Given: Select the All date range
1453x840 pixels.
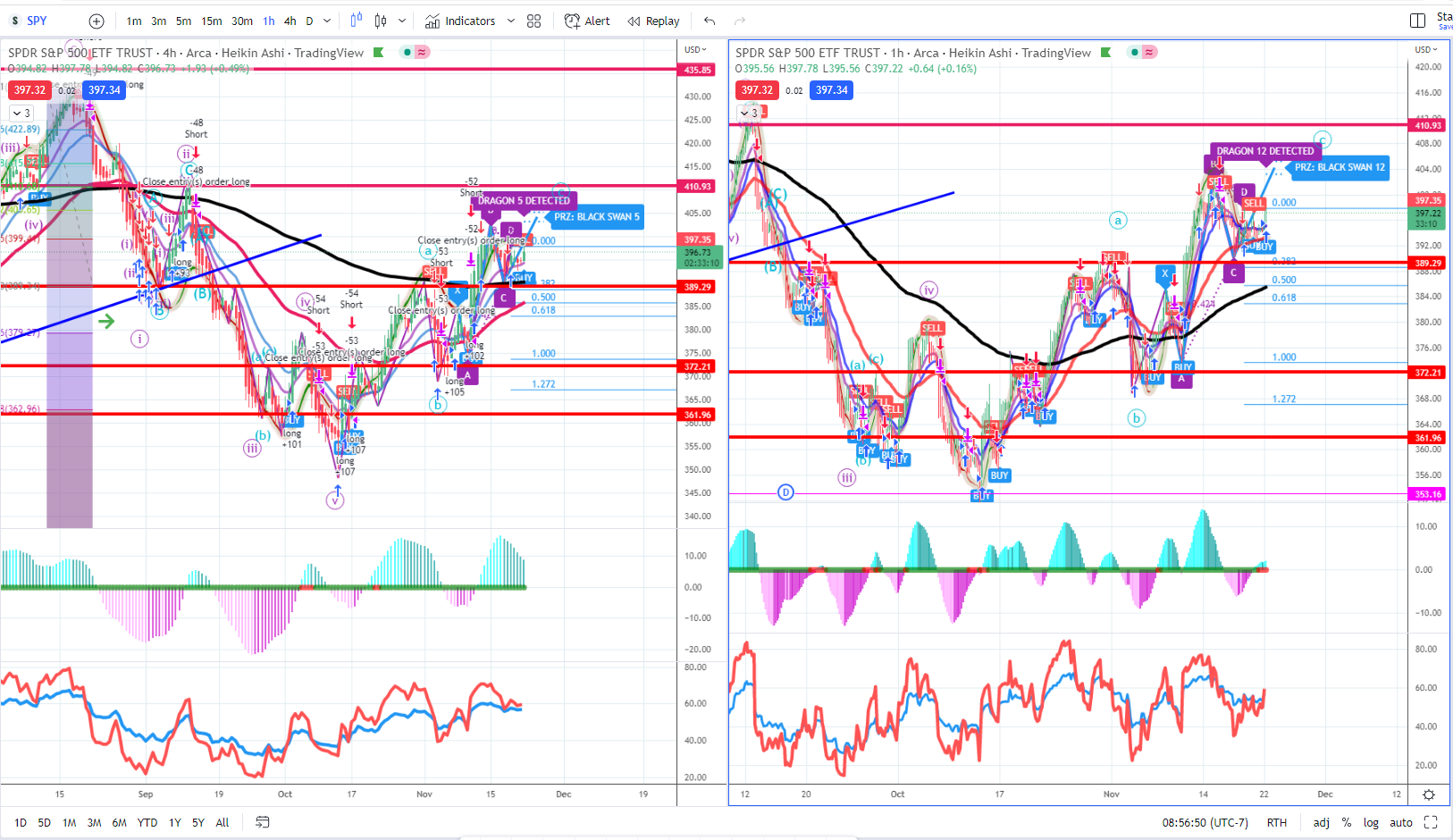Looking at the screenshot, I should click(x=223, y=823).
